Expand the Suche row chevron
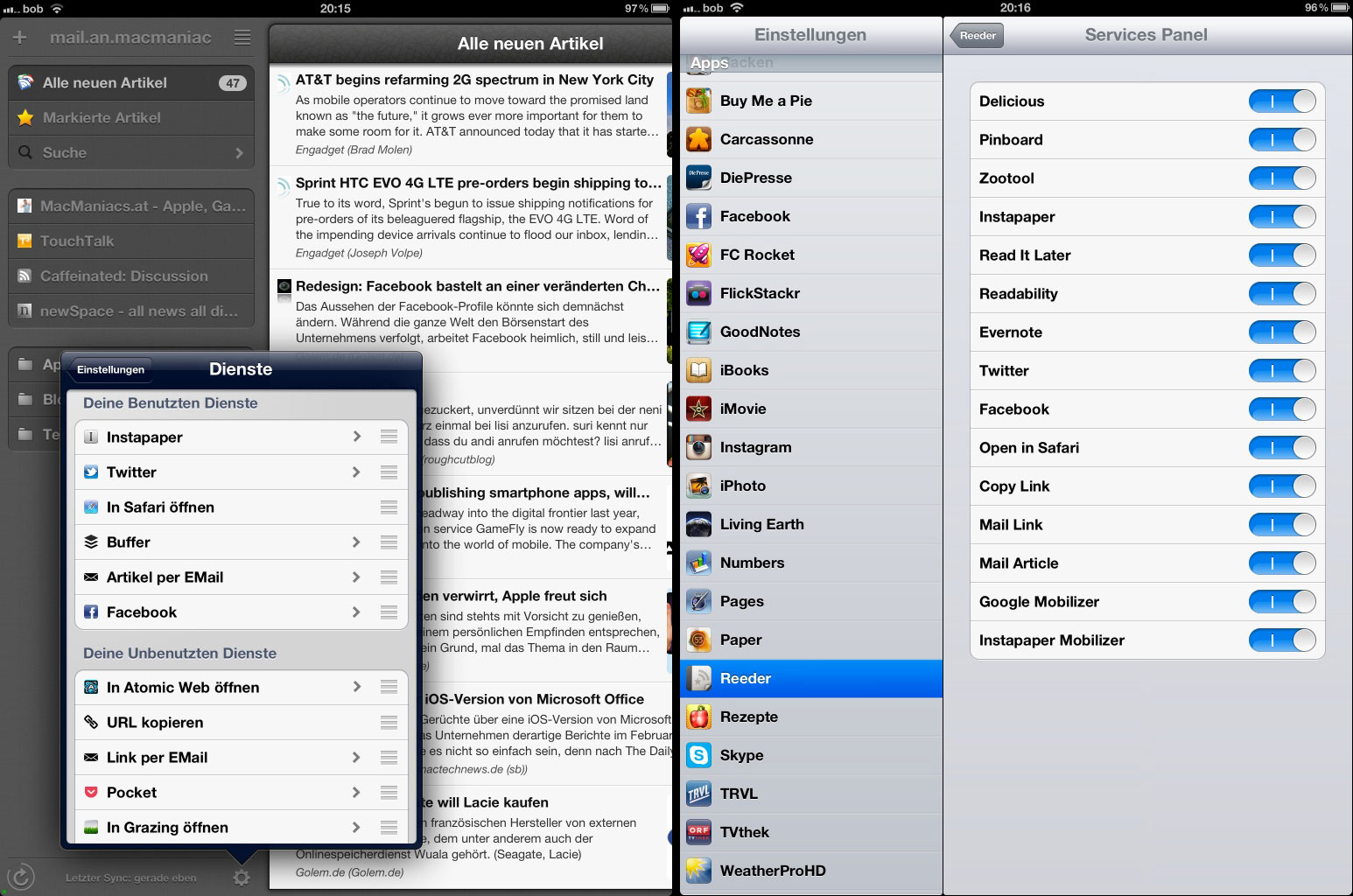This screenshot has width=1353, height=896. coord(240,153)
